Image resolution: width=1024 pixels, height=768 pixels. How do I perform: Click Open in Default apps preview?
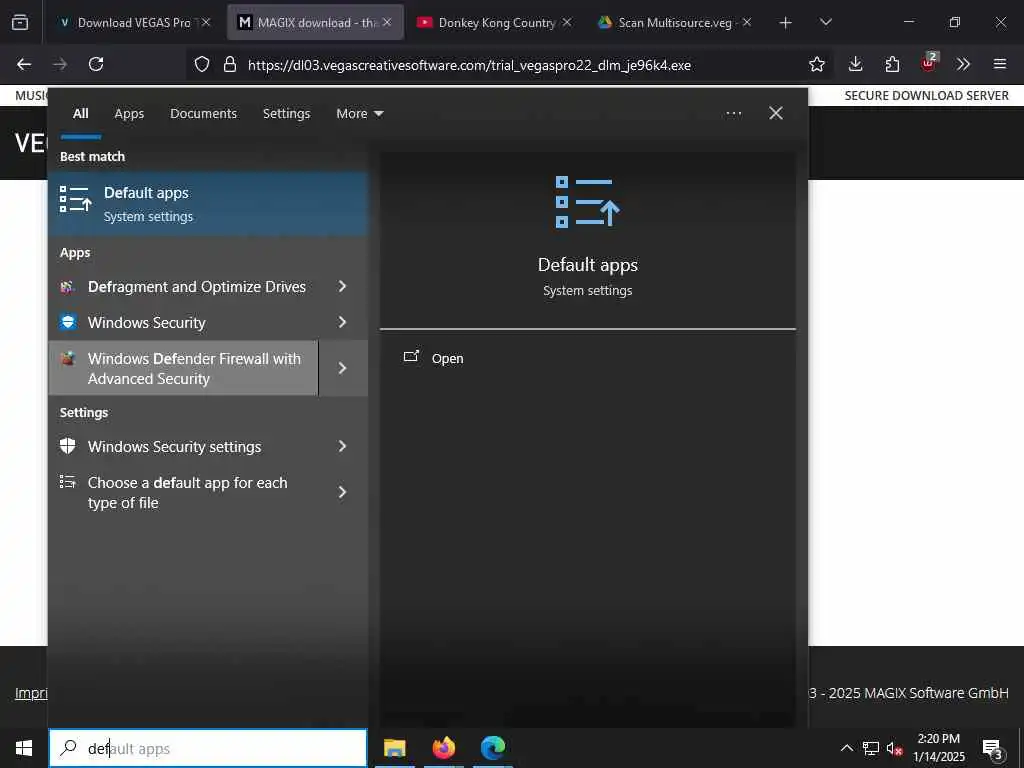(x=447, y=359)
